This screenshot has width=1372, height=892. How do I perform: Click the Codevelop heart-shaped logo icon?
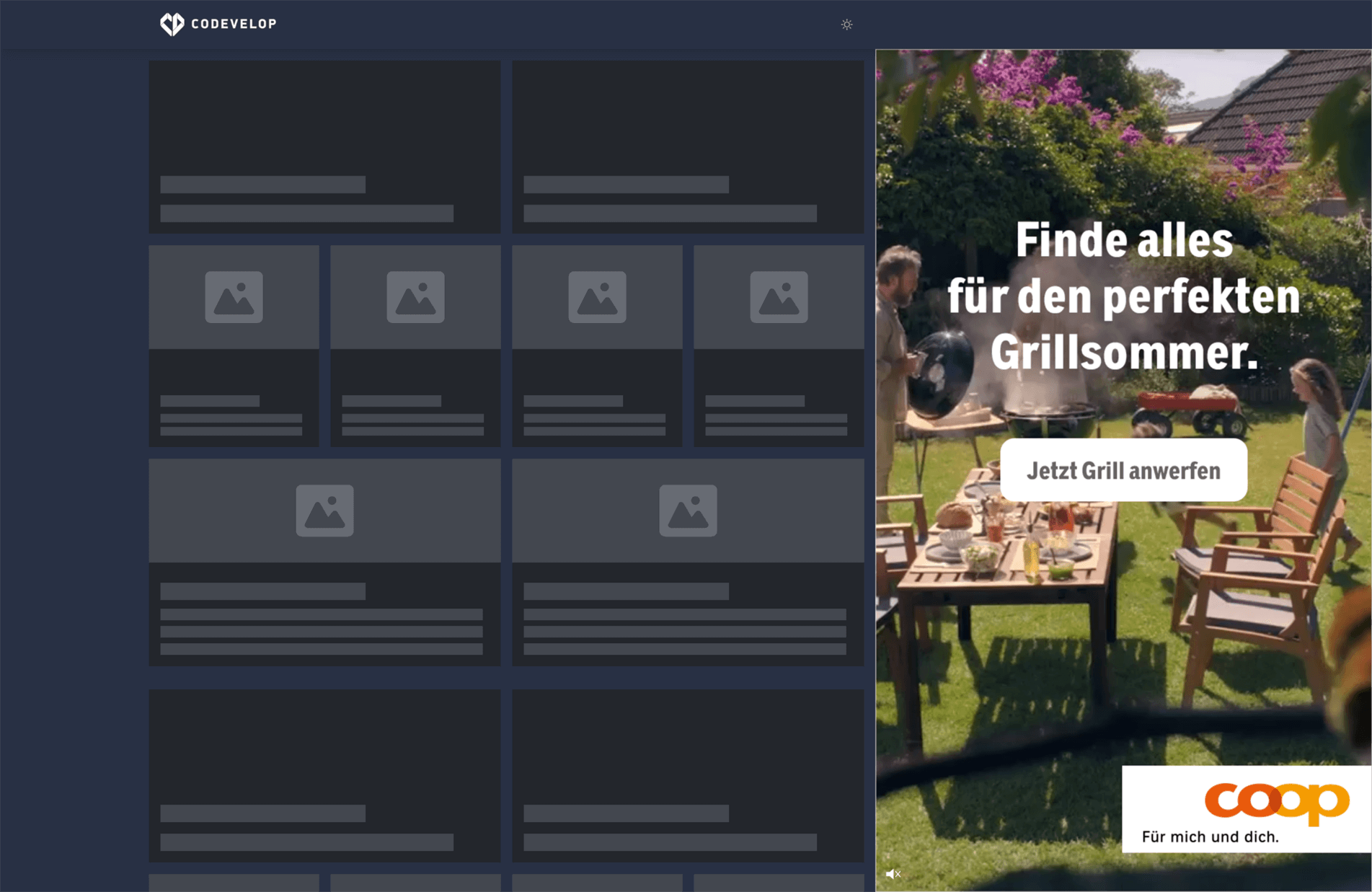172,24
